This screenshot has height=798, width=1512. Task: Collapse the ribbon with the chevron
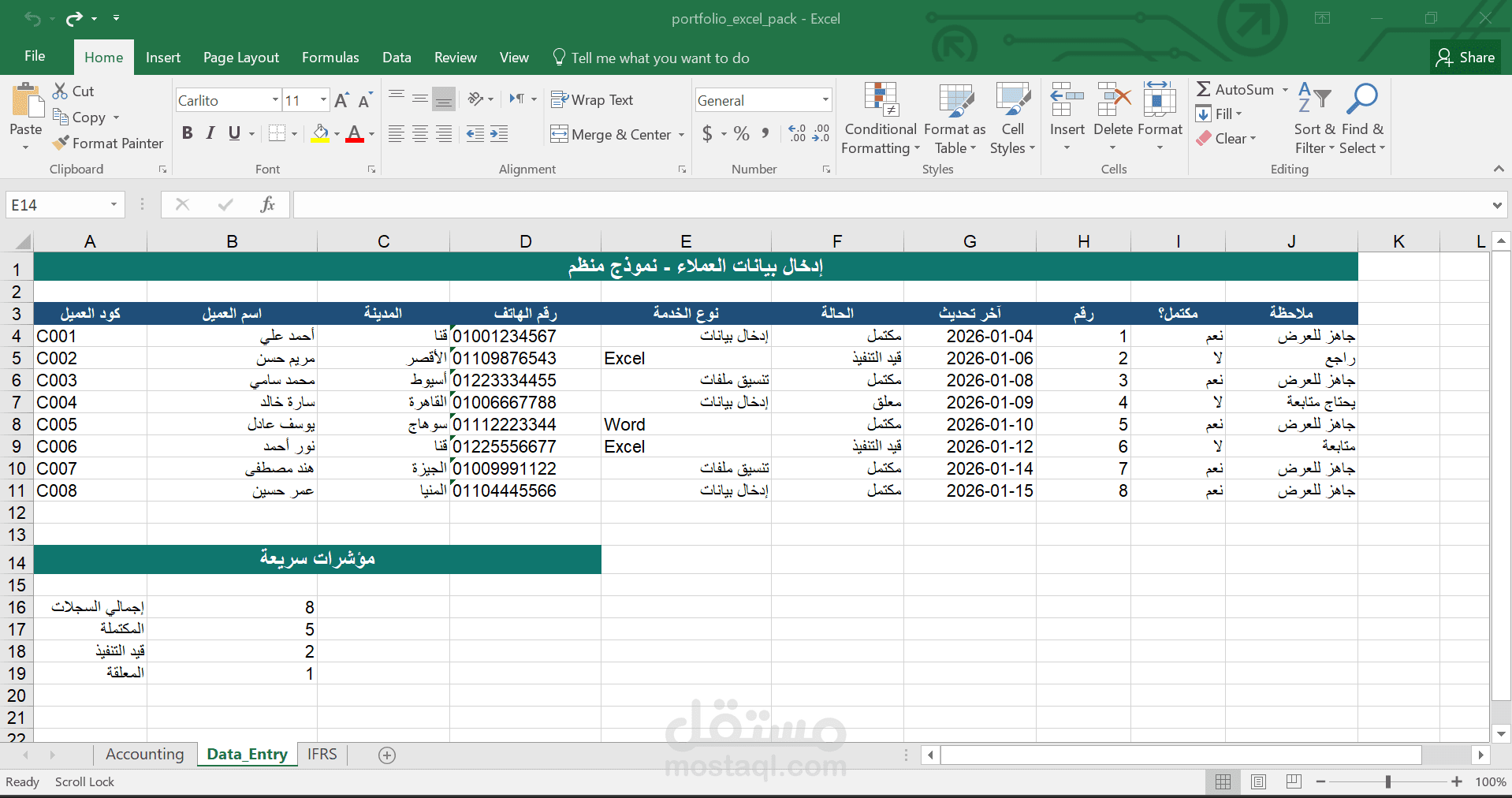[1499, 169]
